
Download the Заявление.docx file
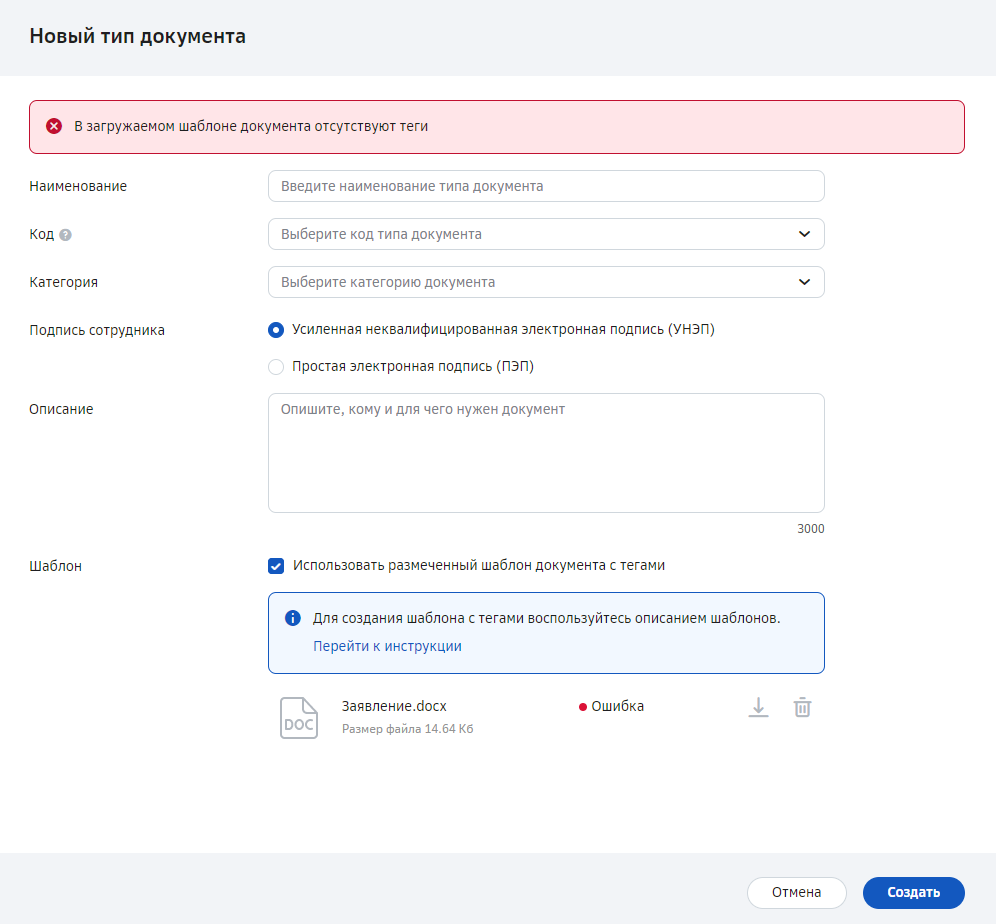point(758,707)
